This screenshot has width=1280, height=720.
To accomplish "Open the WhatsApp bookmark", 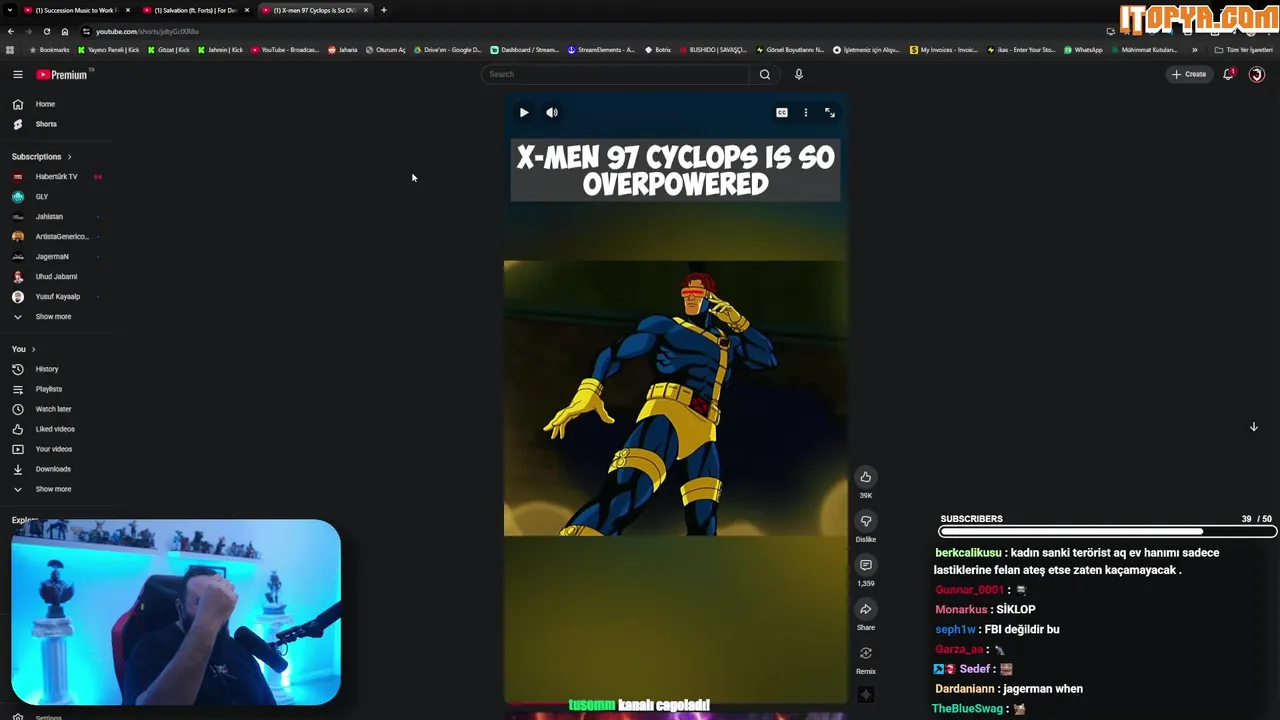I will click(x=1083, y=49).
